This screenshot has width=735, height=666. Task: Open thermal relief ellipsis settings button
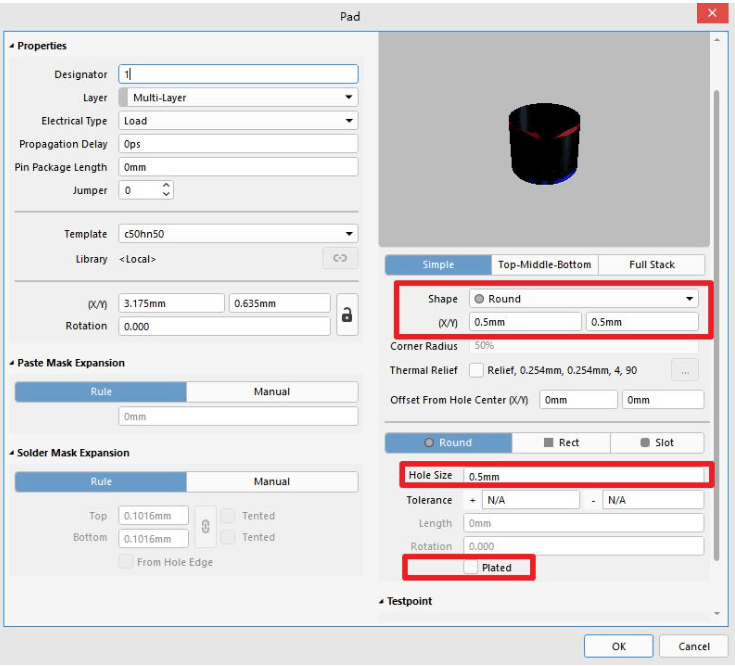tap(685, 370)
